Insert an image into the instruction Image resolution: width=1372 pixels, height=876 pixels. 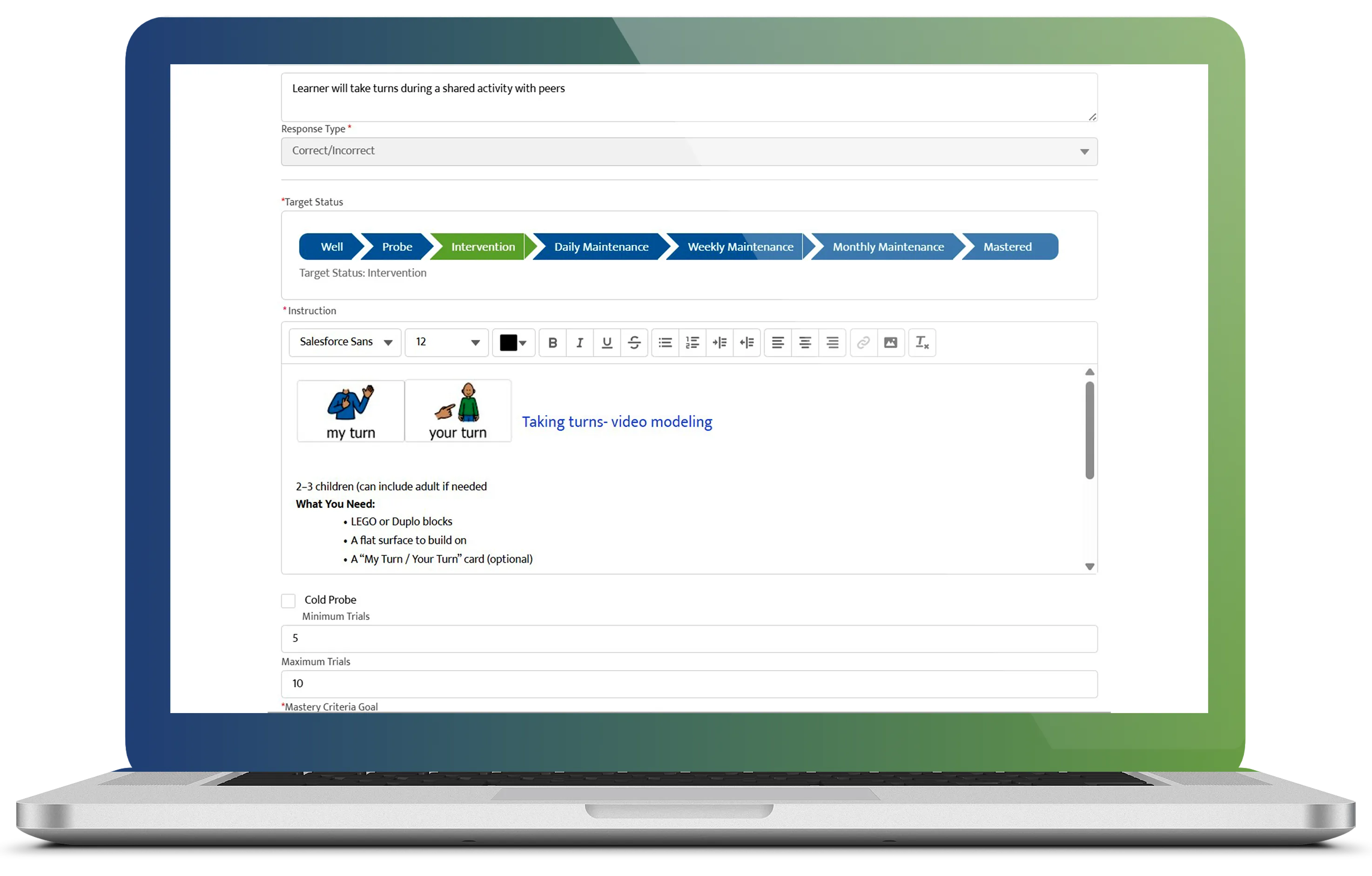(891, 343)
